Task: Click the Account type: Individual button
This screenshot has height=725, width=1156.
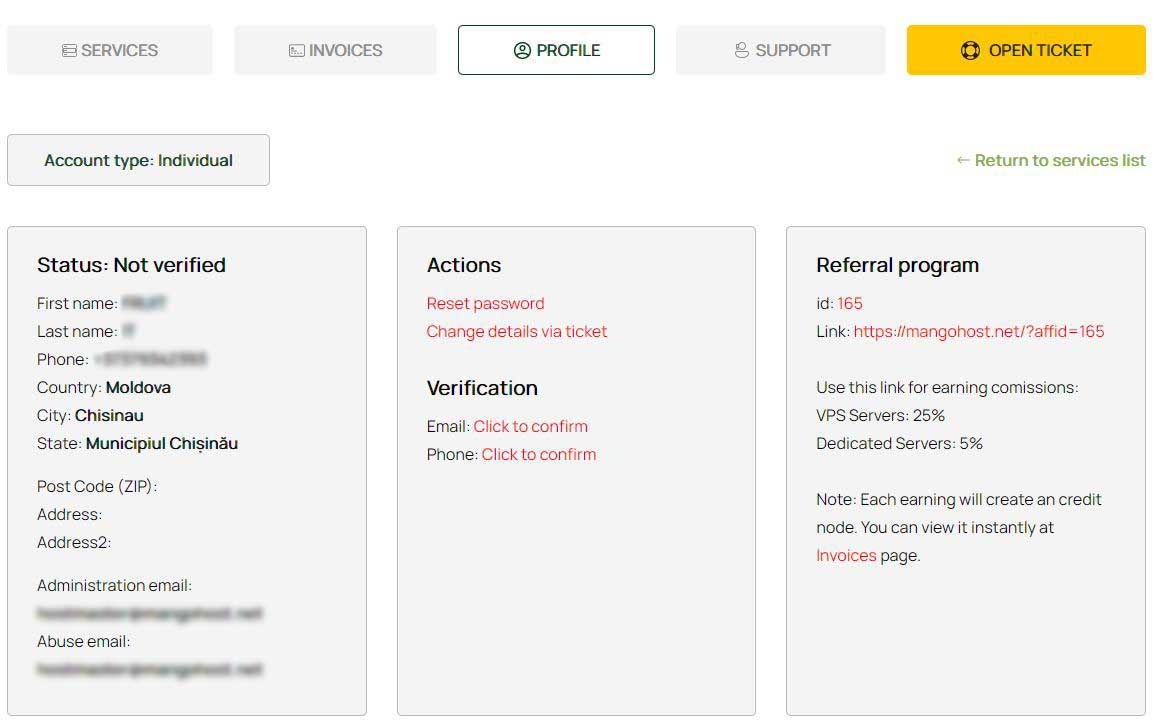Action: pyautogui.click(x=138, y=160)
